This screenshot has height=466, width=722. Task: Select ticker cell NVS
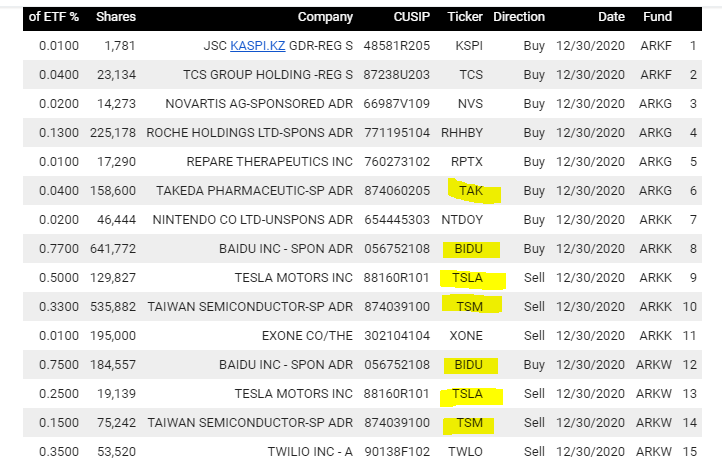coord(470,104)
